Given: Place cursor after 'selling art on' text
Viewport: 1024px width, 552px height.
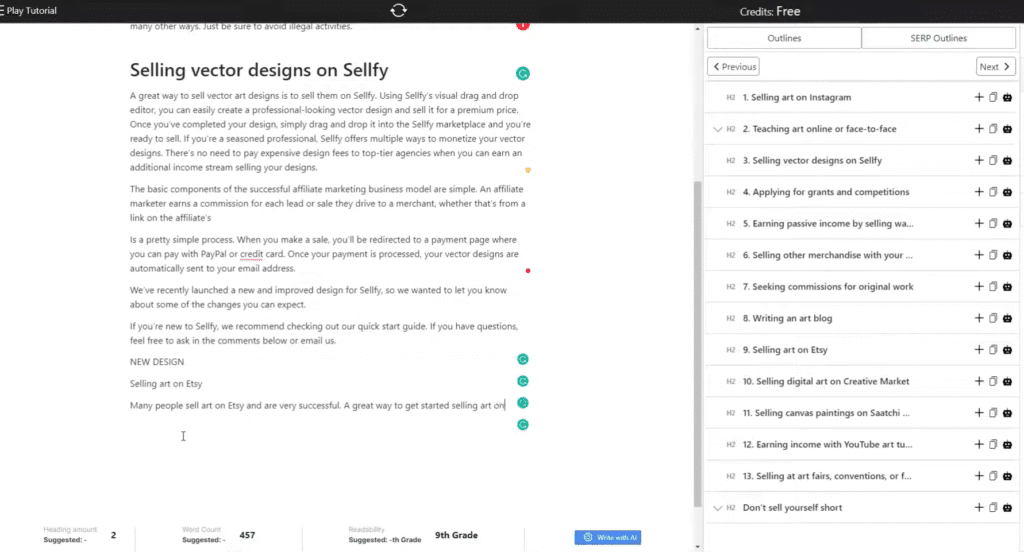Looking at the screenshot, I should [505, 406].
